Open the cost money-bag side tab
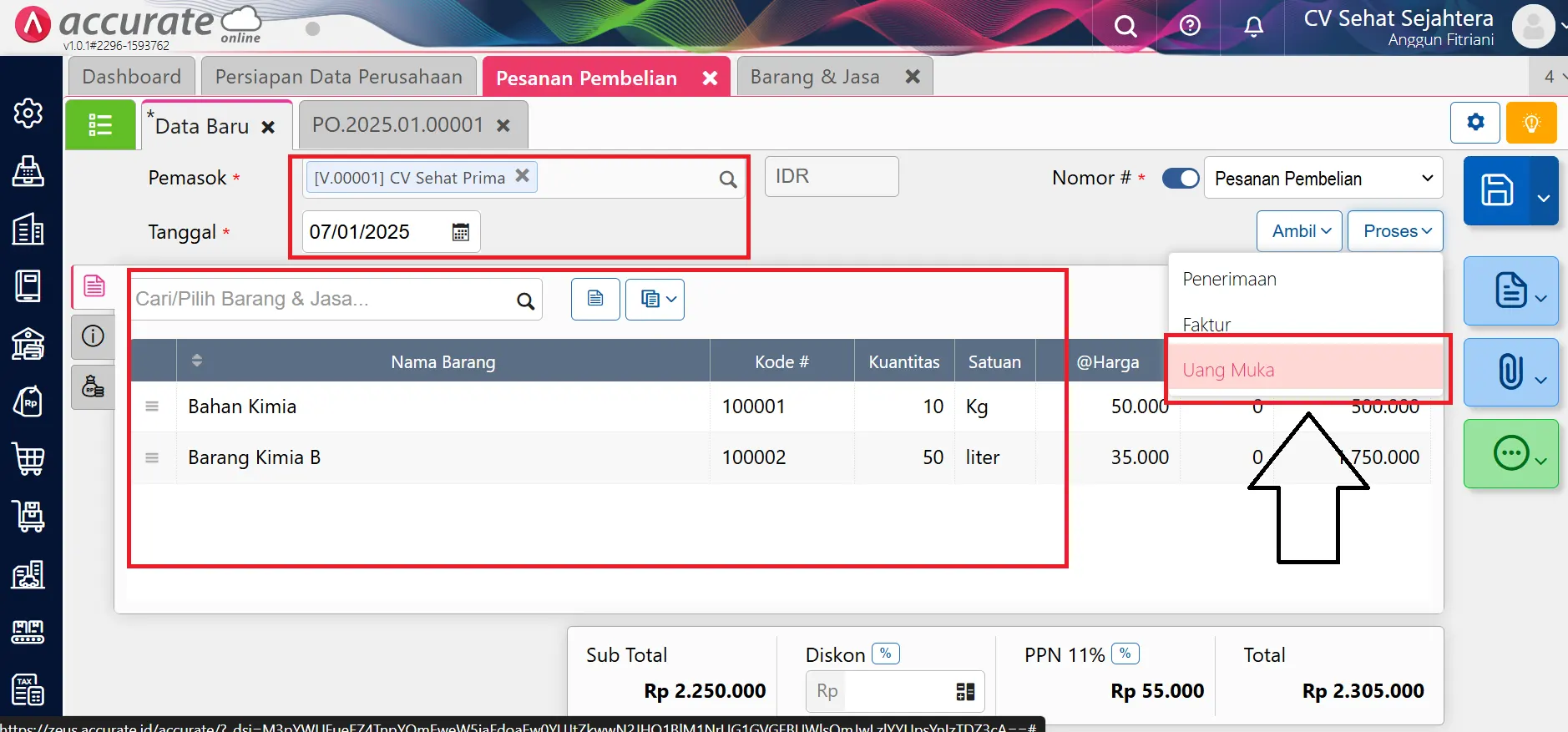 click(x=94, y=387)
